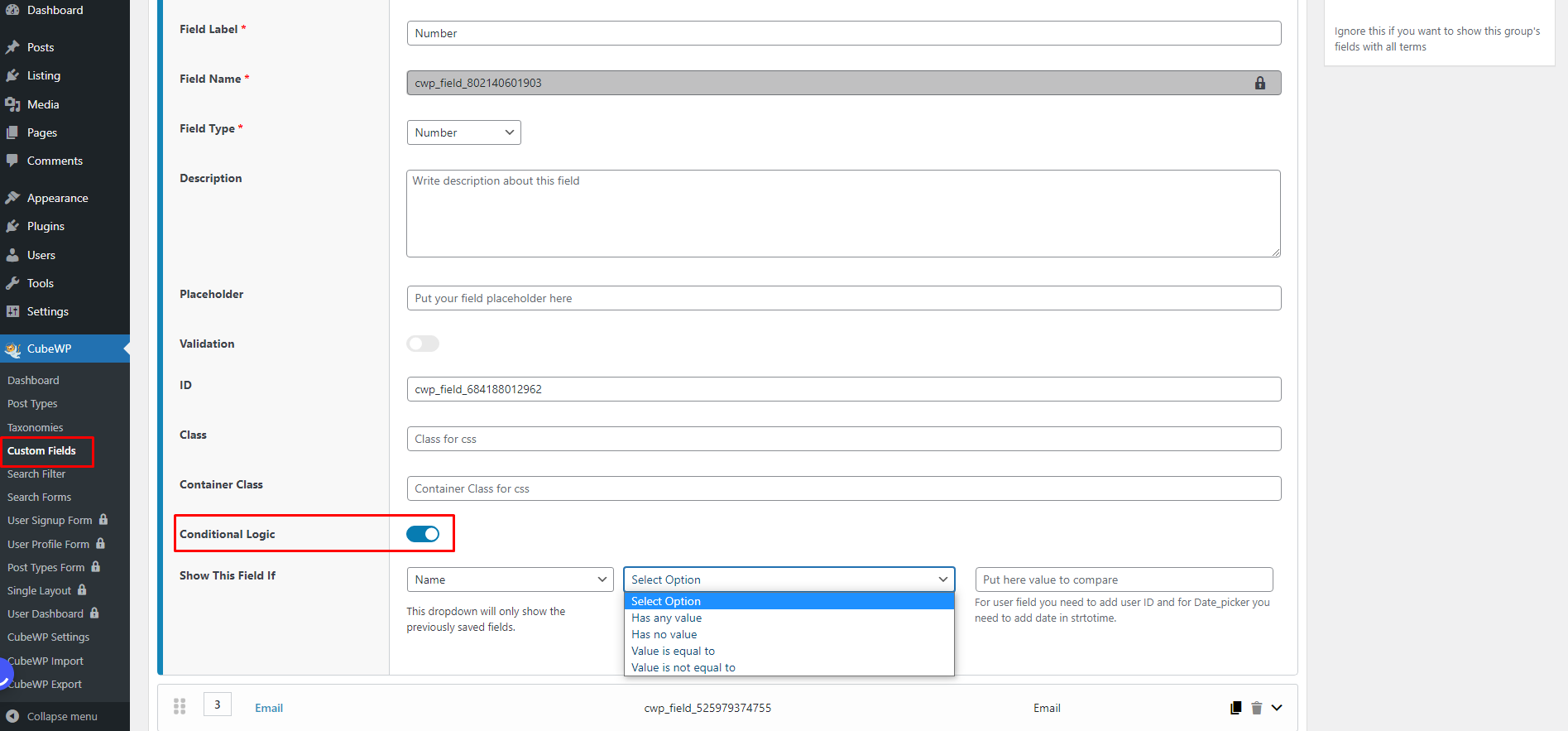The height and width of the screenshot is (731, 1568).
Task: Toggle the Validation switch on
Action: pyautogui.click(x=423, y=344)
